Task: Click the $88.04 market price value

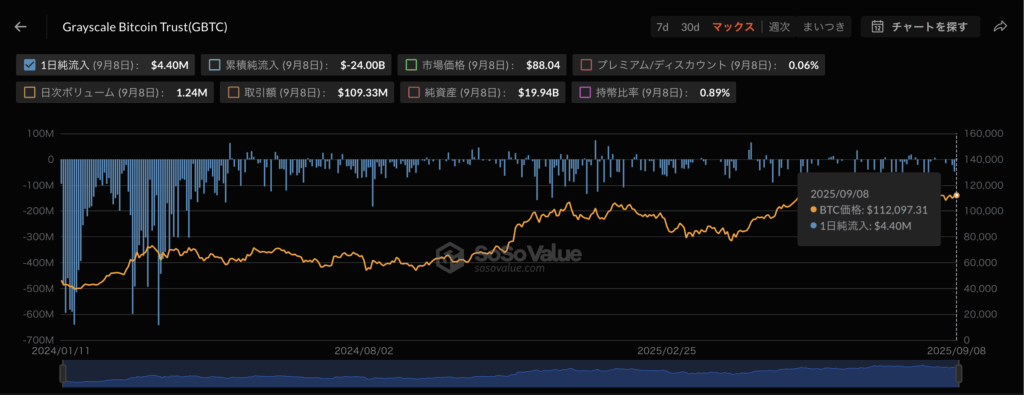Action: point(543,65)
